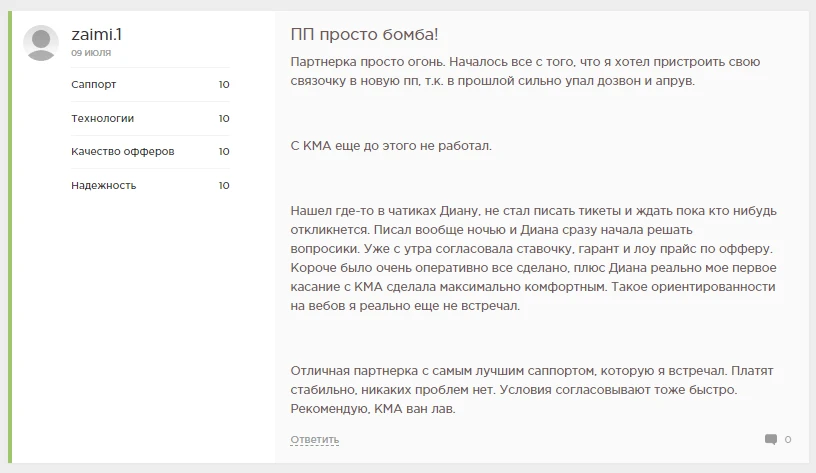Click the line 'С КМА еще до этого не работал.'
816x473 pixels.
[x=391, y=146]
